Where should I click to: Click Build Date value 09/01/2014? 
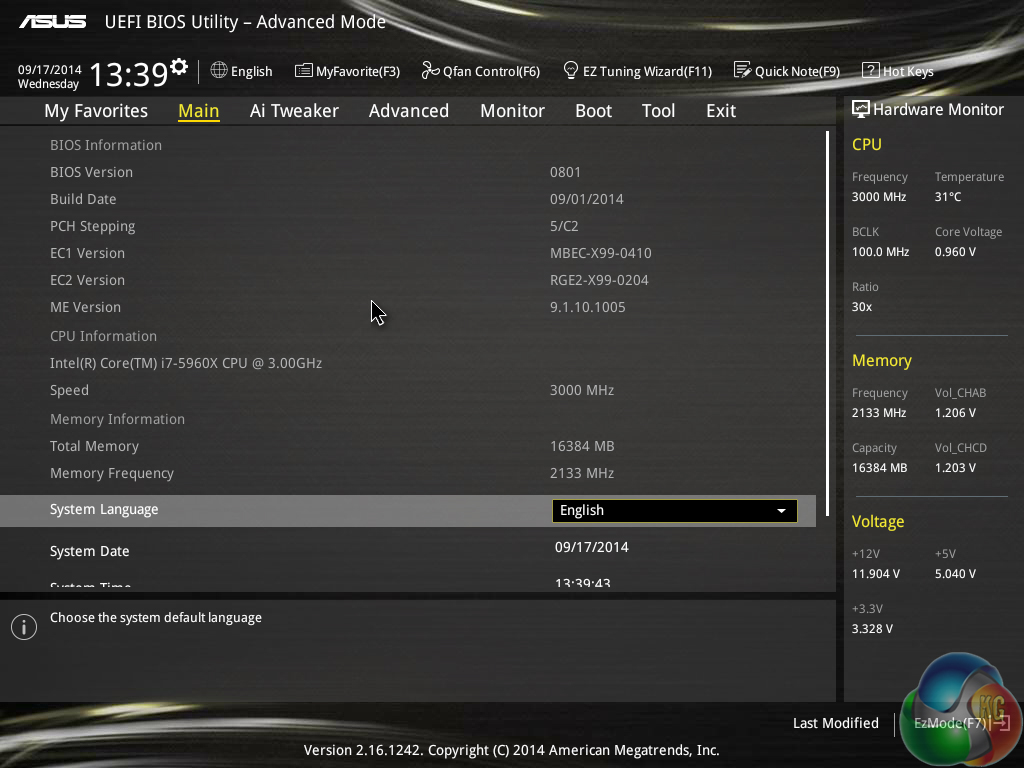[x=586, y=199]
